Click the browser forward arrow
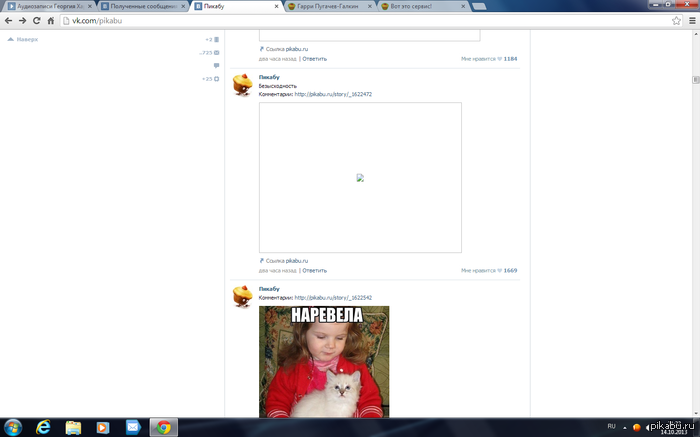 (22, 20)
